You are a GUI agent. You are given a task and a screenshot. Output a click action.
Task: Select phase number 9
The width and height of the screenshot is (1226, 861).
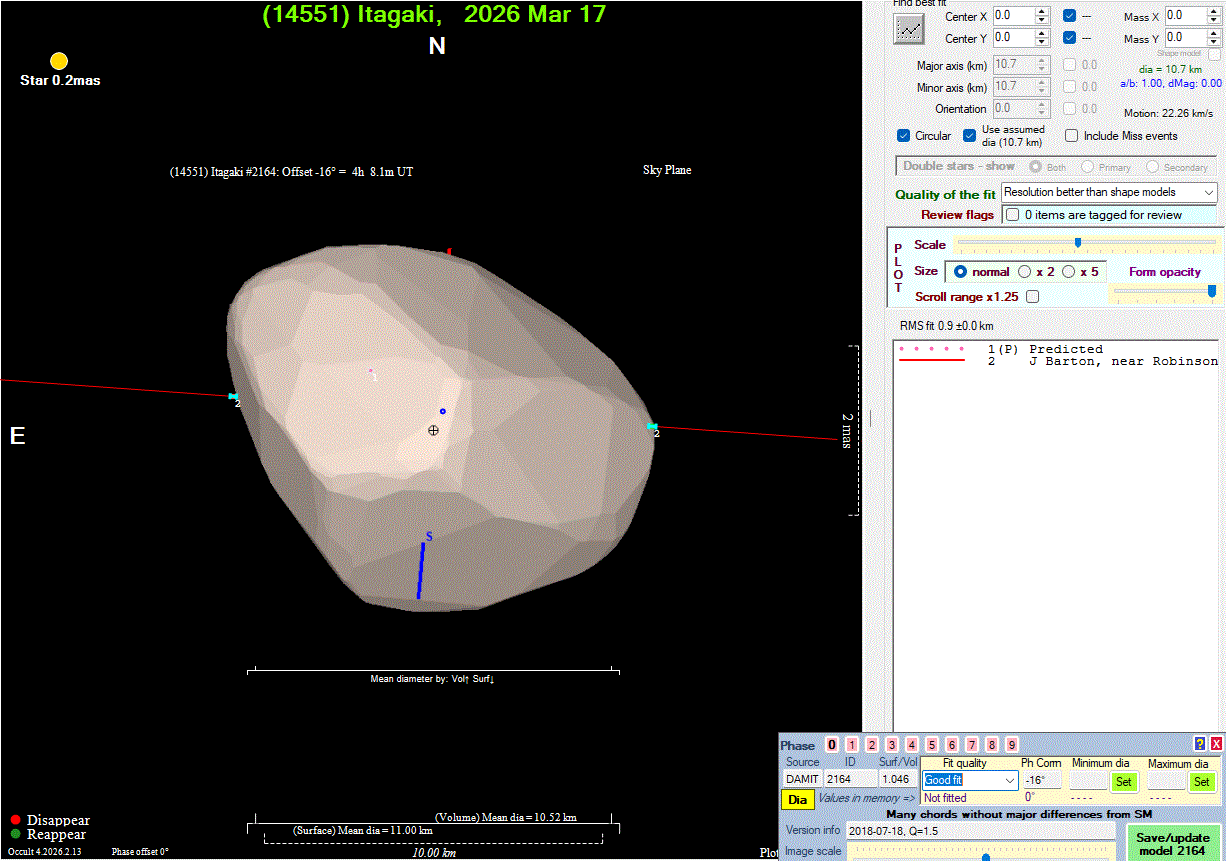click(1012, 745)
